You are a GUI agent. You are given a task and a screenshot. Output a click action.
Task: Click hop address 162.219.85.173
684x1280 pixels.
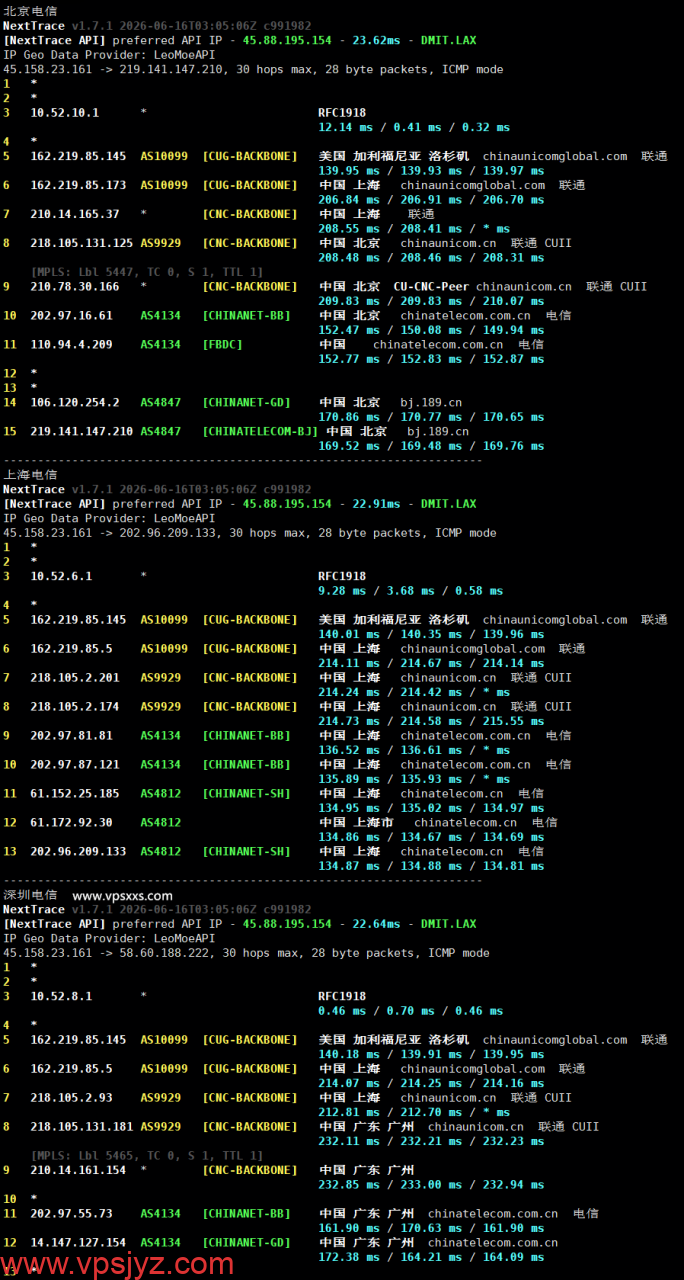click(79, 185)
